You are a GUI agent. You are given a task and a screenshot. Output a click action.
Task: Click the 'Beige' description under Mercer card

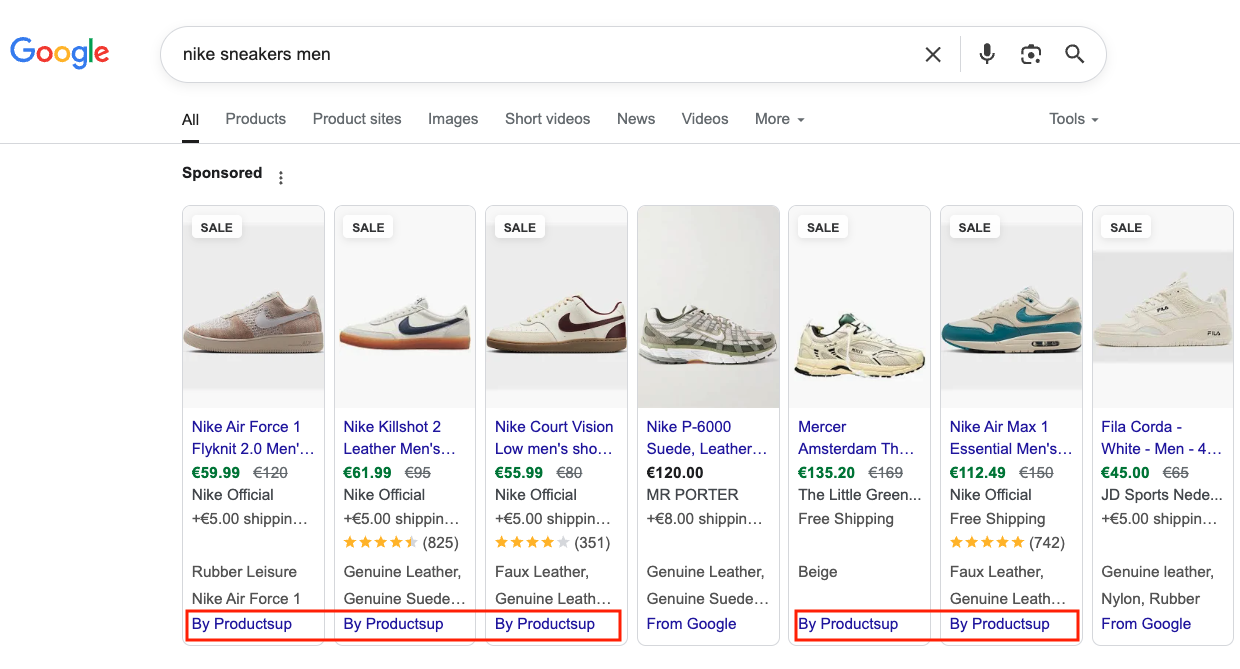click(x=818, y=572)
